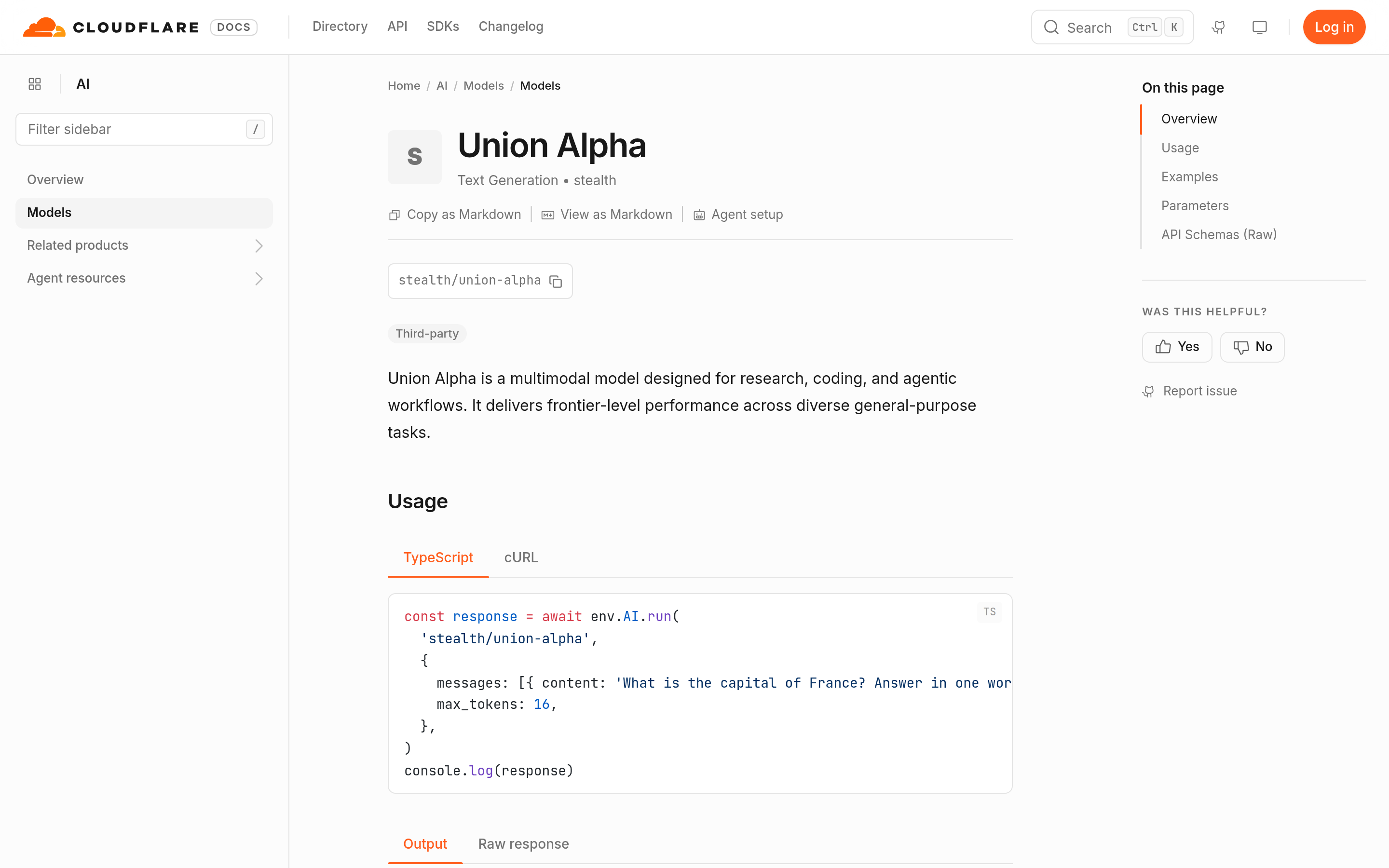Screen dimensions: 1389x868
Task: Jump to Examples in page contents
Action: (x=1189, y=177)
